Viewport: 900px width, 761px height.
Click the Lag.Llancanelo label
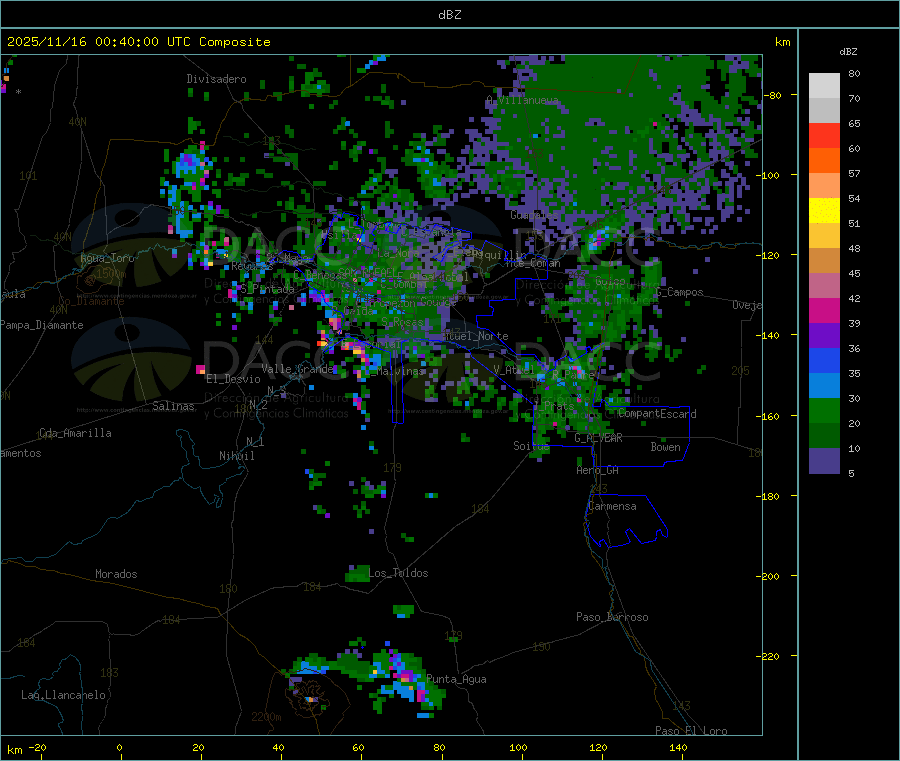pyautogui.click(x=63, y=696)
